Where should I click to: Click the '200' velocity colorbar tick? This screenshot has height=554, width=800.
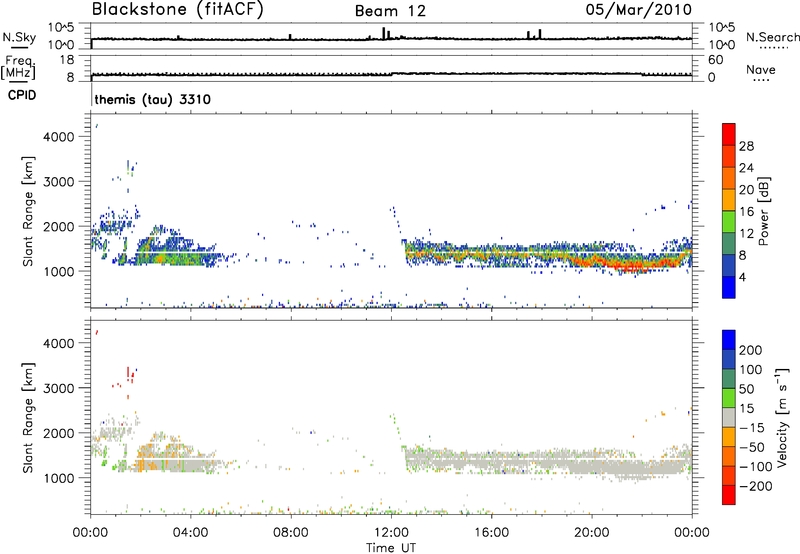click(x=751, y=350)
